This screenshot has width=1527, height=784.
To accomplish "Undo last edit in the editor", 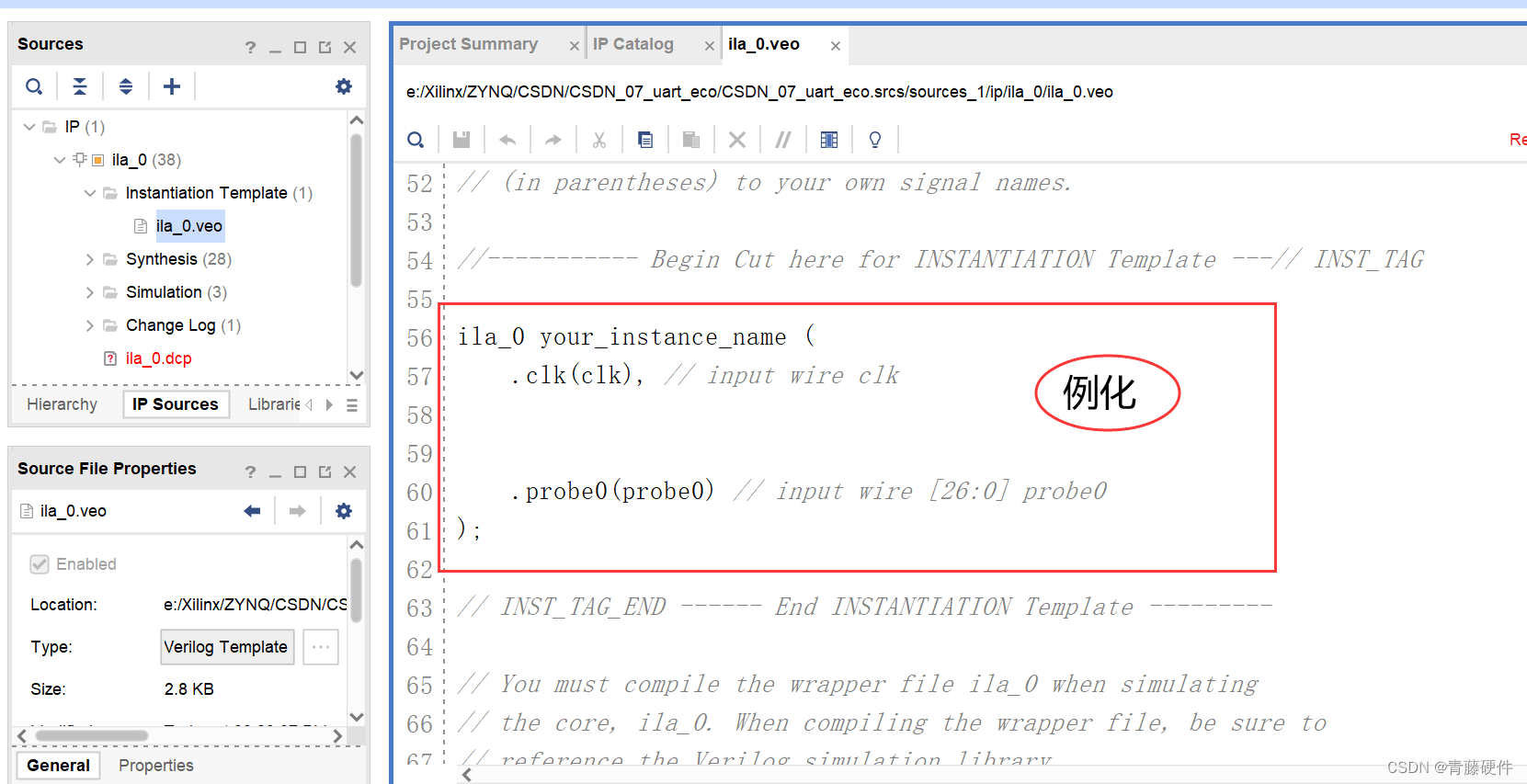I will click(507, 140).
